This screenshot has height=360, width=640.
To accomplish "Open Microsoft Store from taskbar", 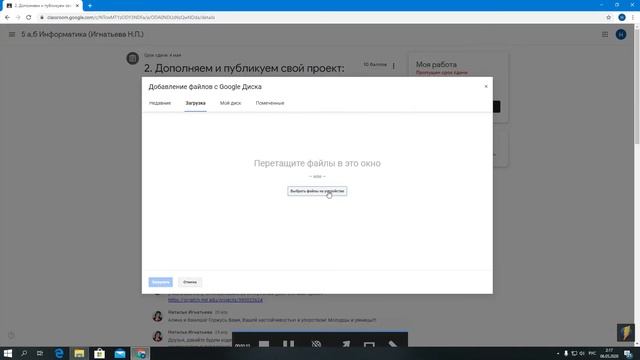I will pos(99,353).
